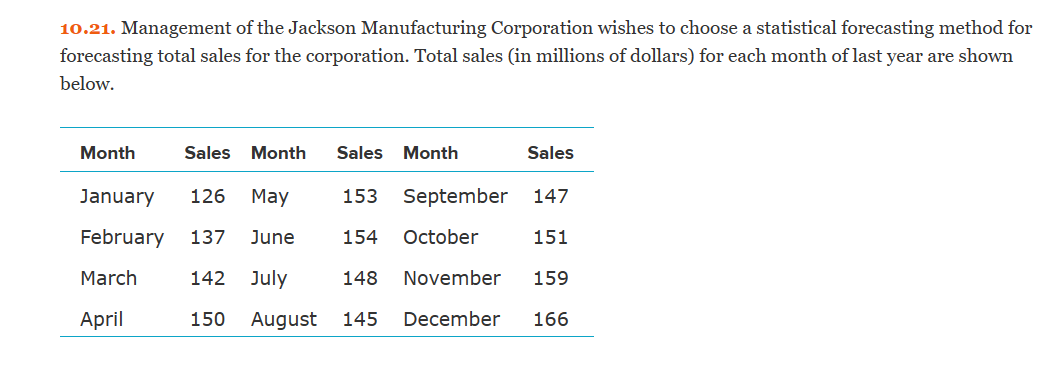
Task: Click the first Month column header
Action: click(107, 153)
